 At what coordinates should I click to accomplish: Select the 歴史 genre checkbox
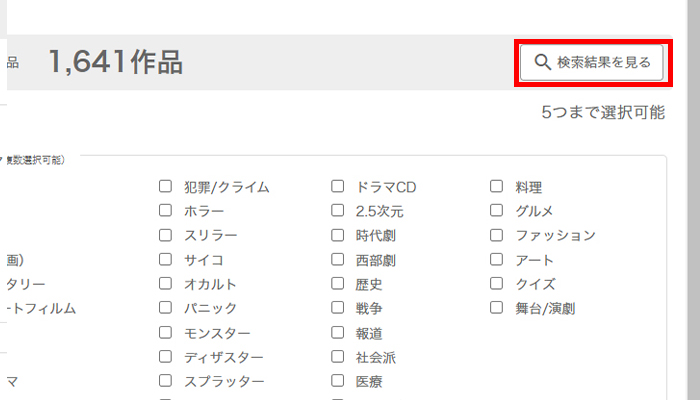[337, 284]
